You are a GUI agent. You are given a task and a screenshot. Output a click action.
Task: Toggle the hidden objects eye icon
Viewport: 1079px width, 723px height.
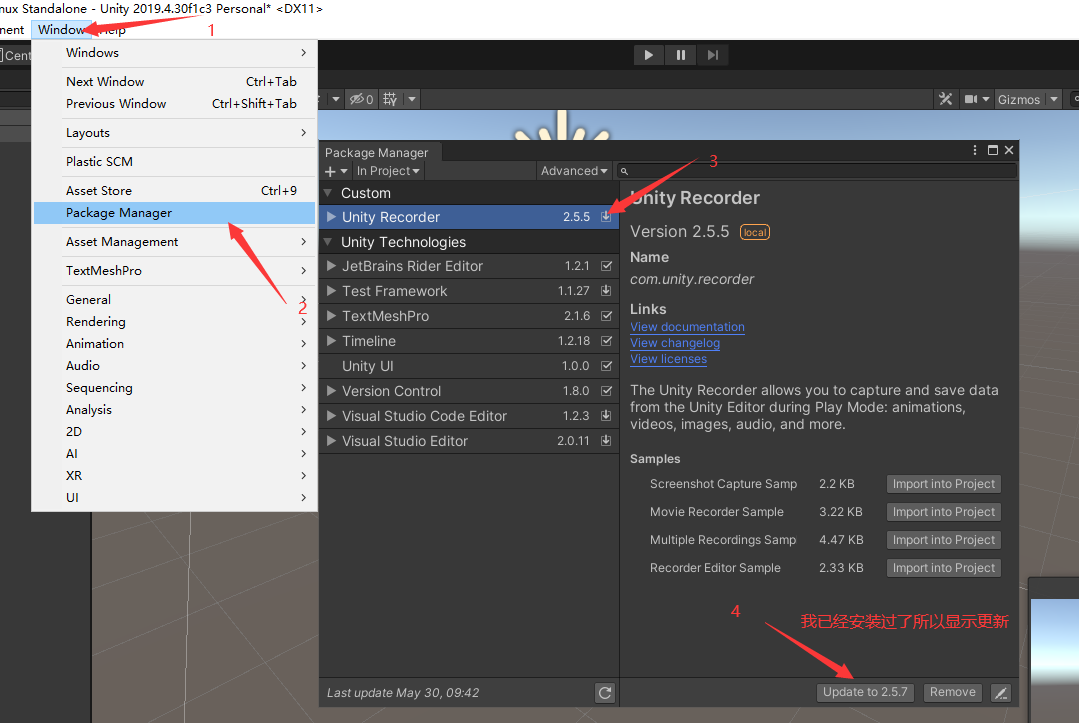tap(360, 99)
